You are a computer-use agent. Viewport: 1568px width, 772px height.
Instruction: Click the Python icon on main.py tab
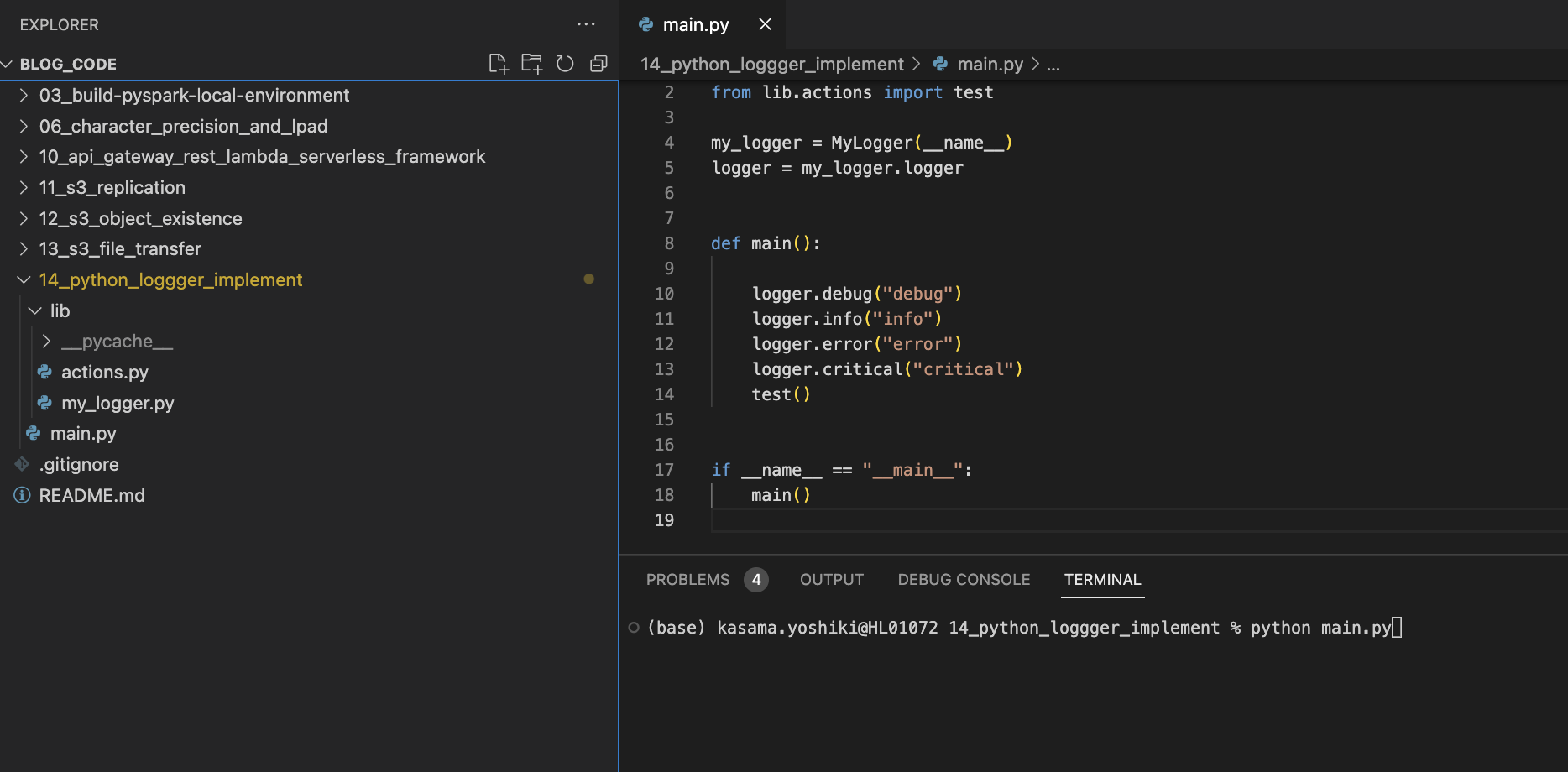click(x=645, y=24)
